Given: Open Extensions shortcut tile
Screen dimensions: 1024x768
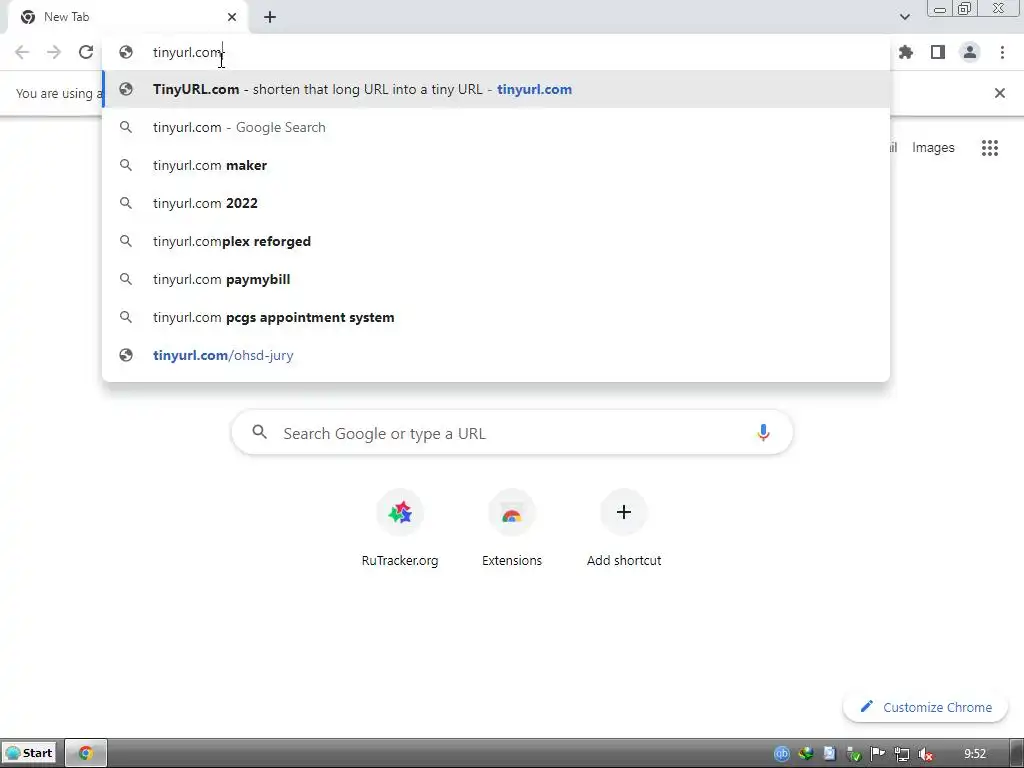Looking at the screenshot, I should click(x=512, y=529).
